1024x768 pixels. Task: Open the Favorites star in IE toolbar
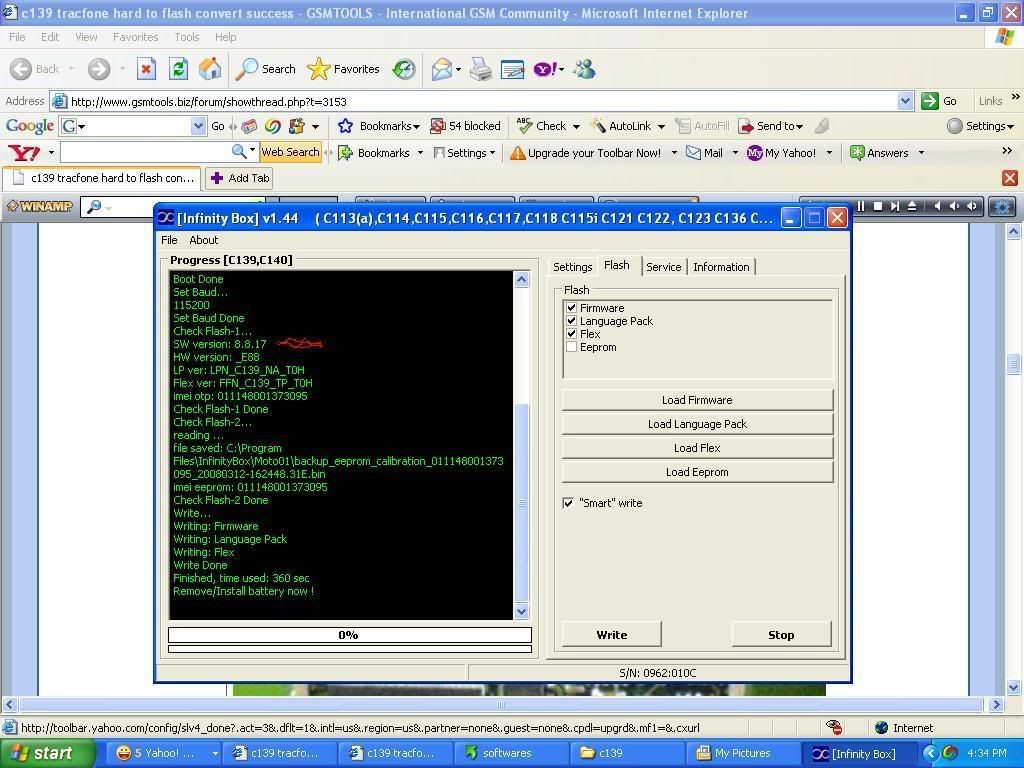[344, 69]
